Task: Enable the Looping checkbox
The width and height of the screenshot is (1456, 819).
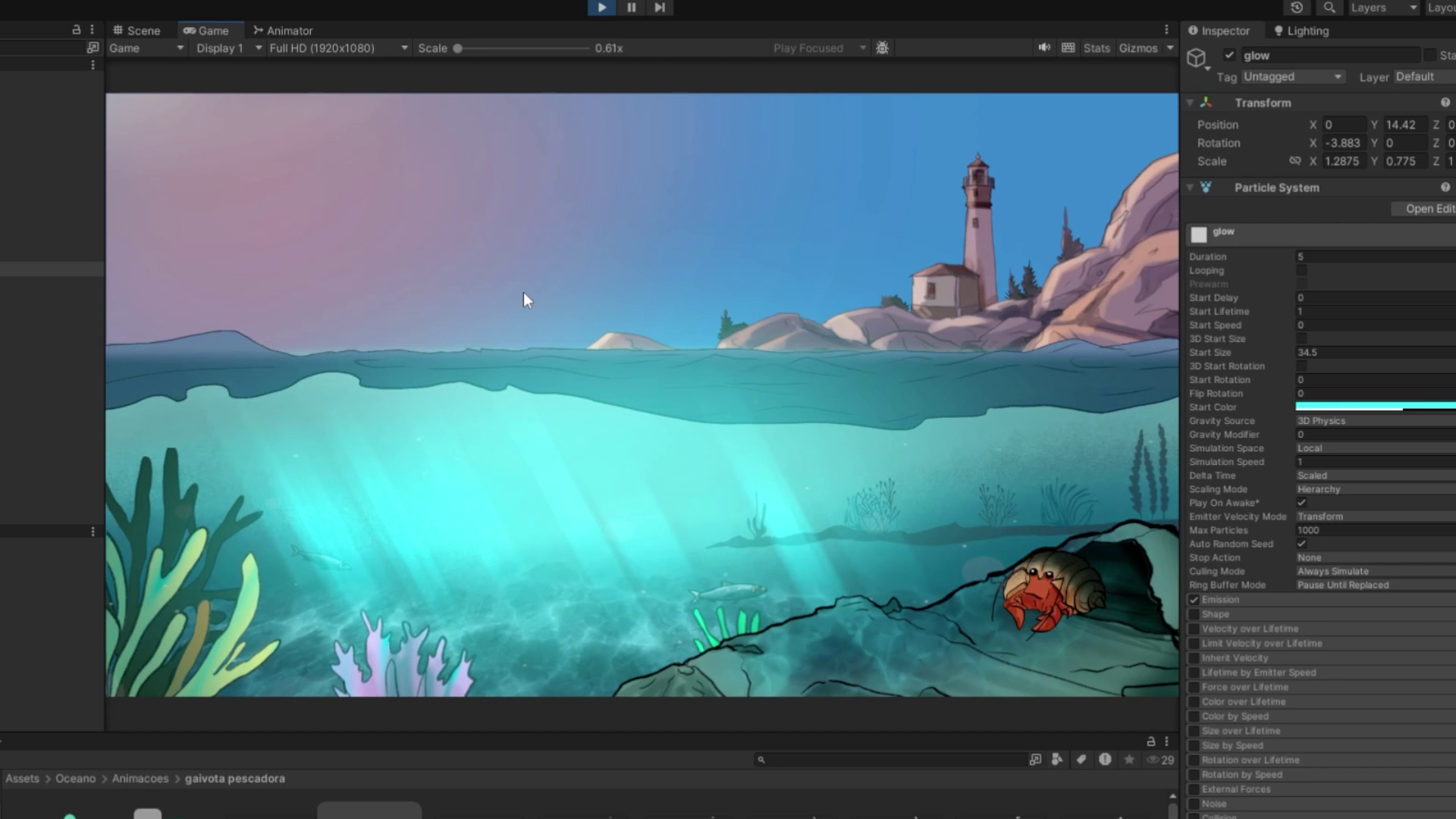Action: (1301, 271)
